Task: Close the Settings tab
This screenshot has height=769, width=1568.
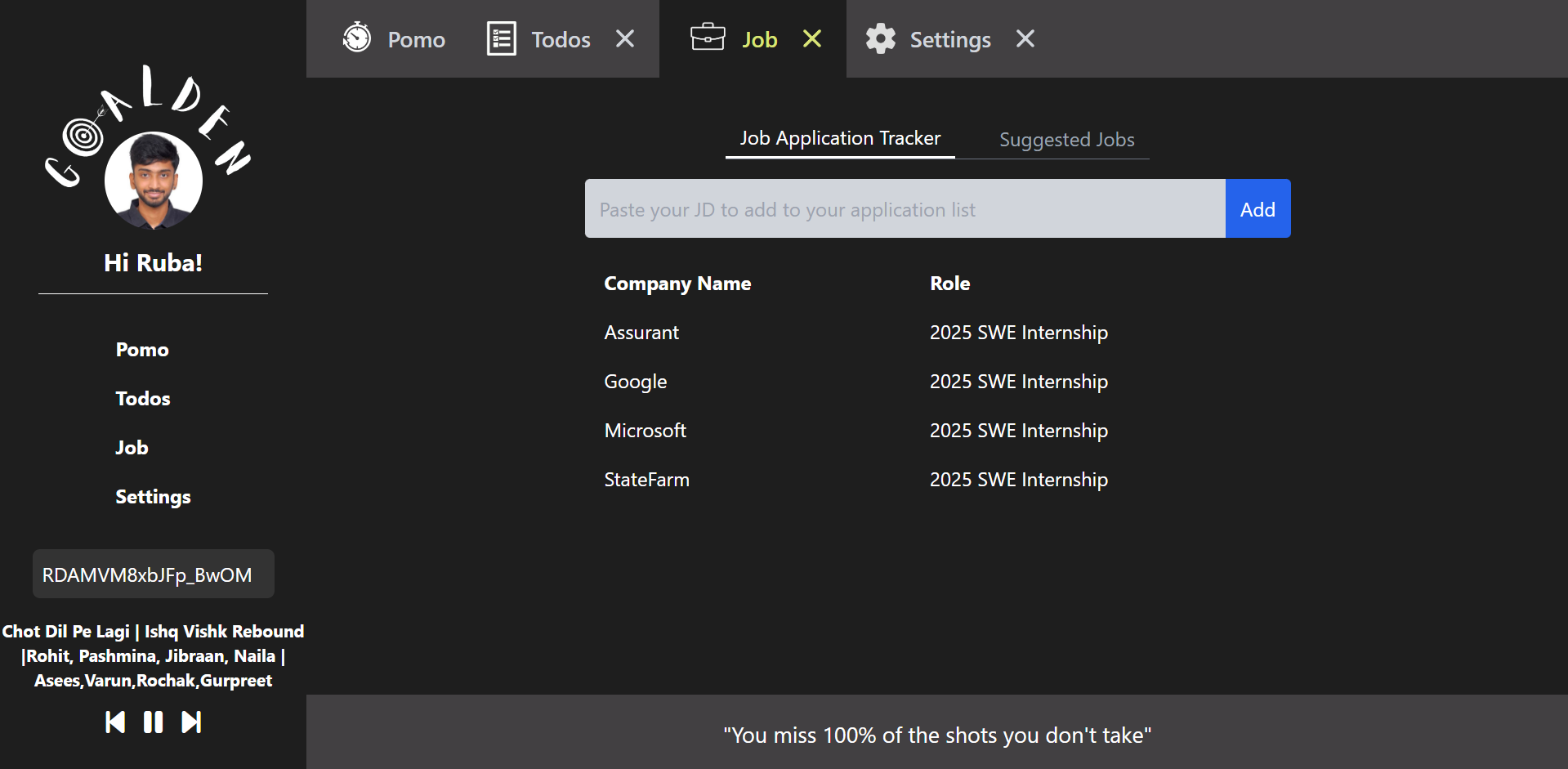Action: (1025, 38)
